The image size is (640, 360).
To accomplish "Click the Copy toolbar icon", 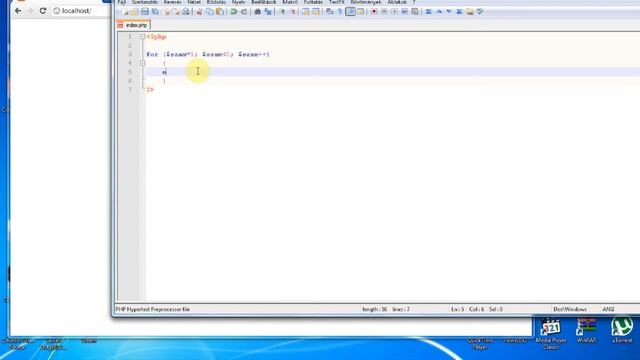I will (210, 12).
